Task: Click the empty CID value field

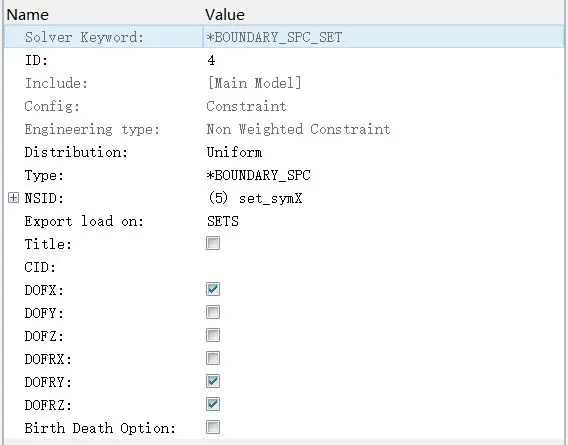Action: 383,267
